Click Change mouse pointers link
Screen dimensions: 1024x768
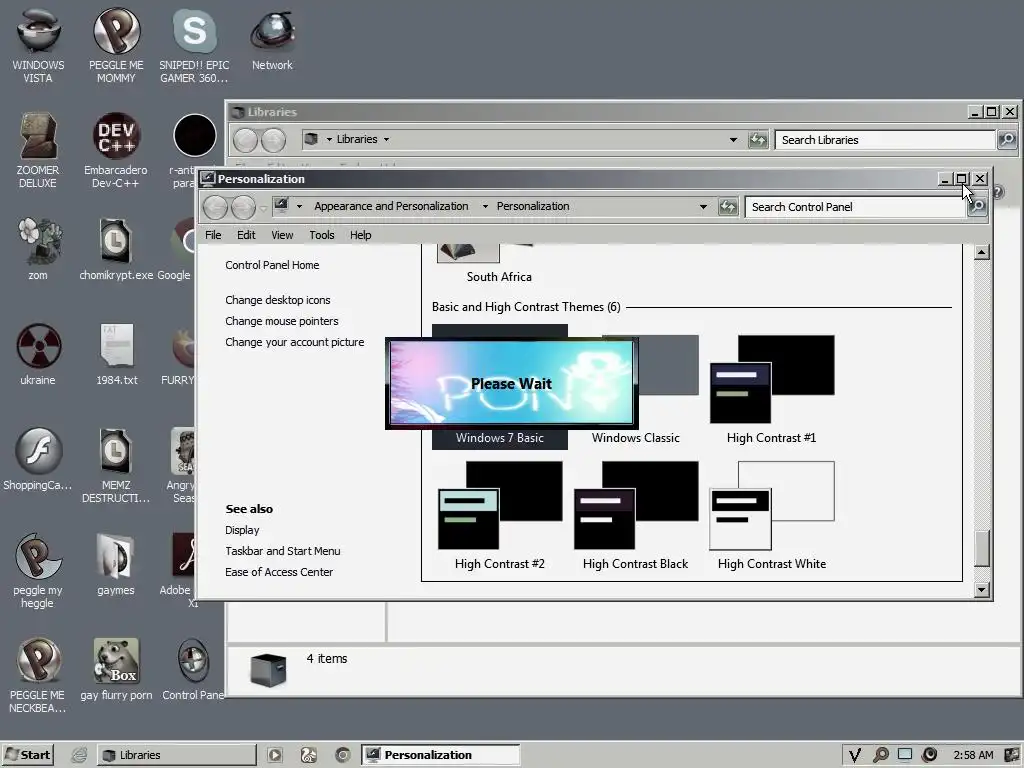point(281,321)
